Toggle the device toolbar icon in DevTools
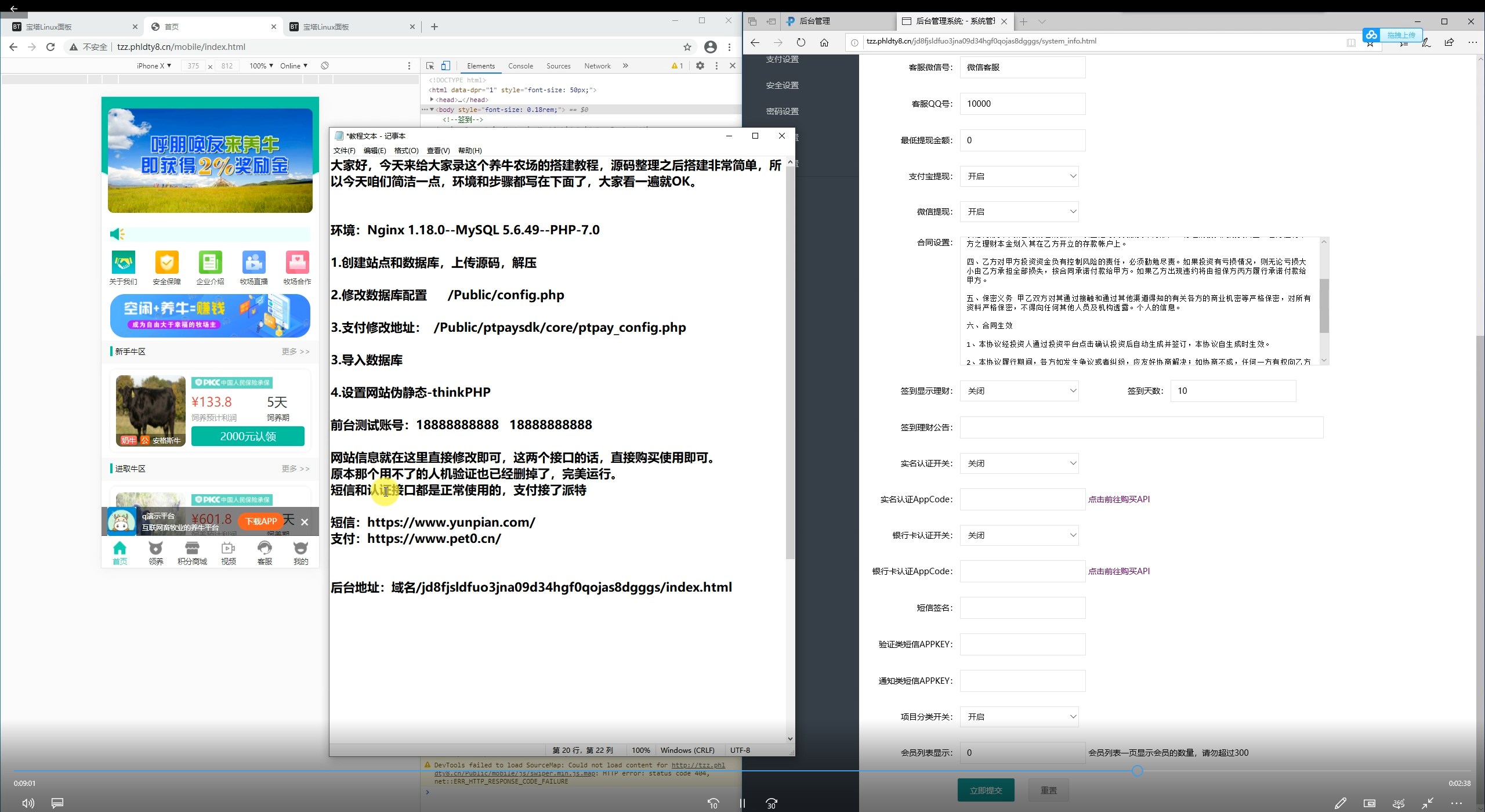Screen dimensions: 1485x812 pyautogui.click(x=445, y=66)
